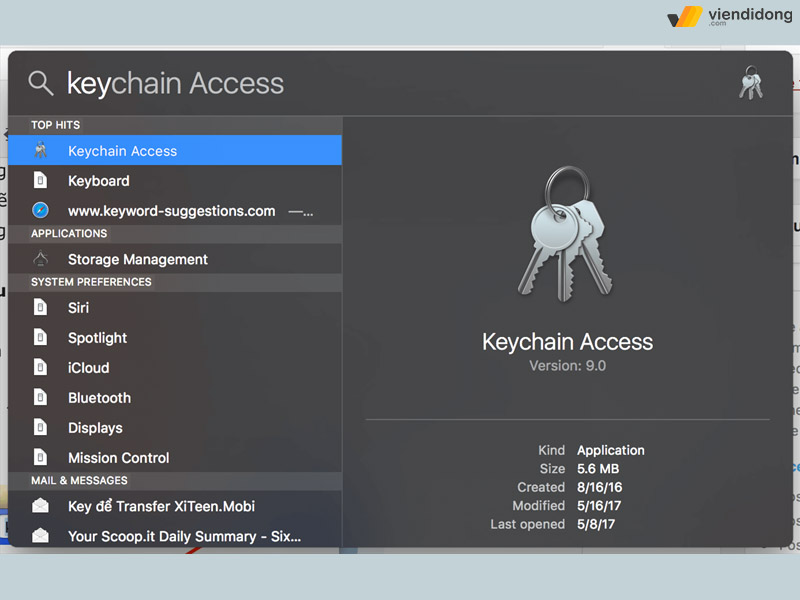Select the Keyboard result
800x600 pixels.
[175, 181]
